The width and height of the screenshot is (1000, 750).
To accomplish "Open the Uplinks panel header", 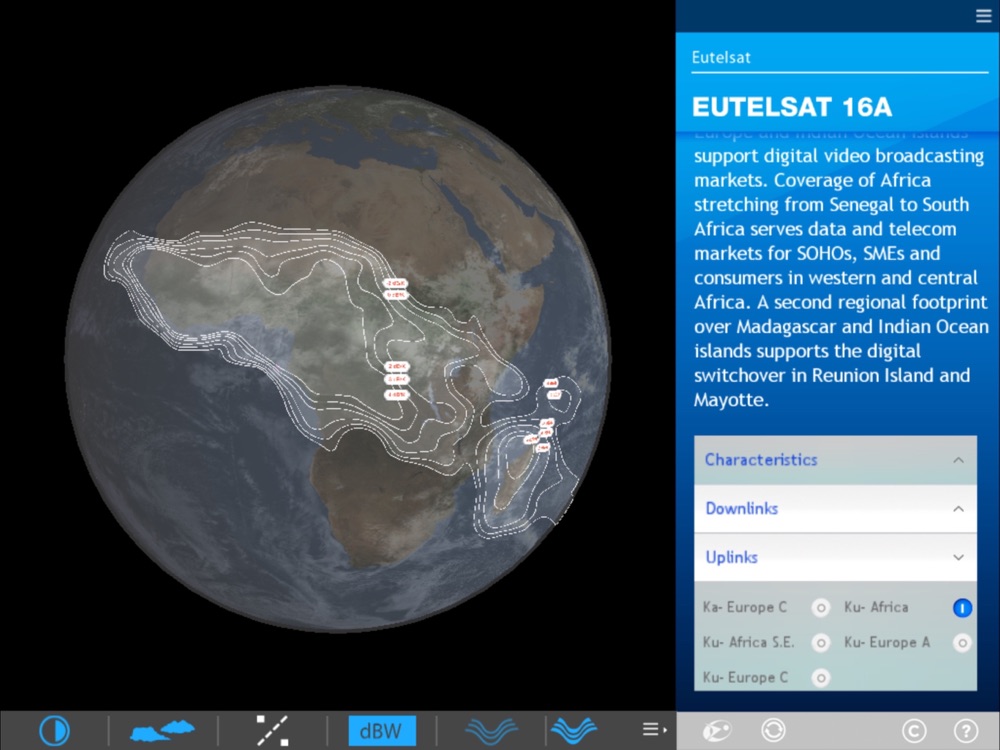I will pos(835,557).
